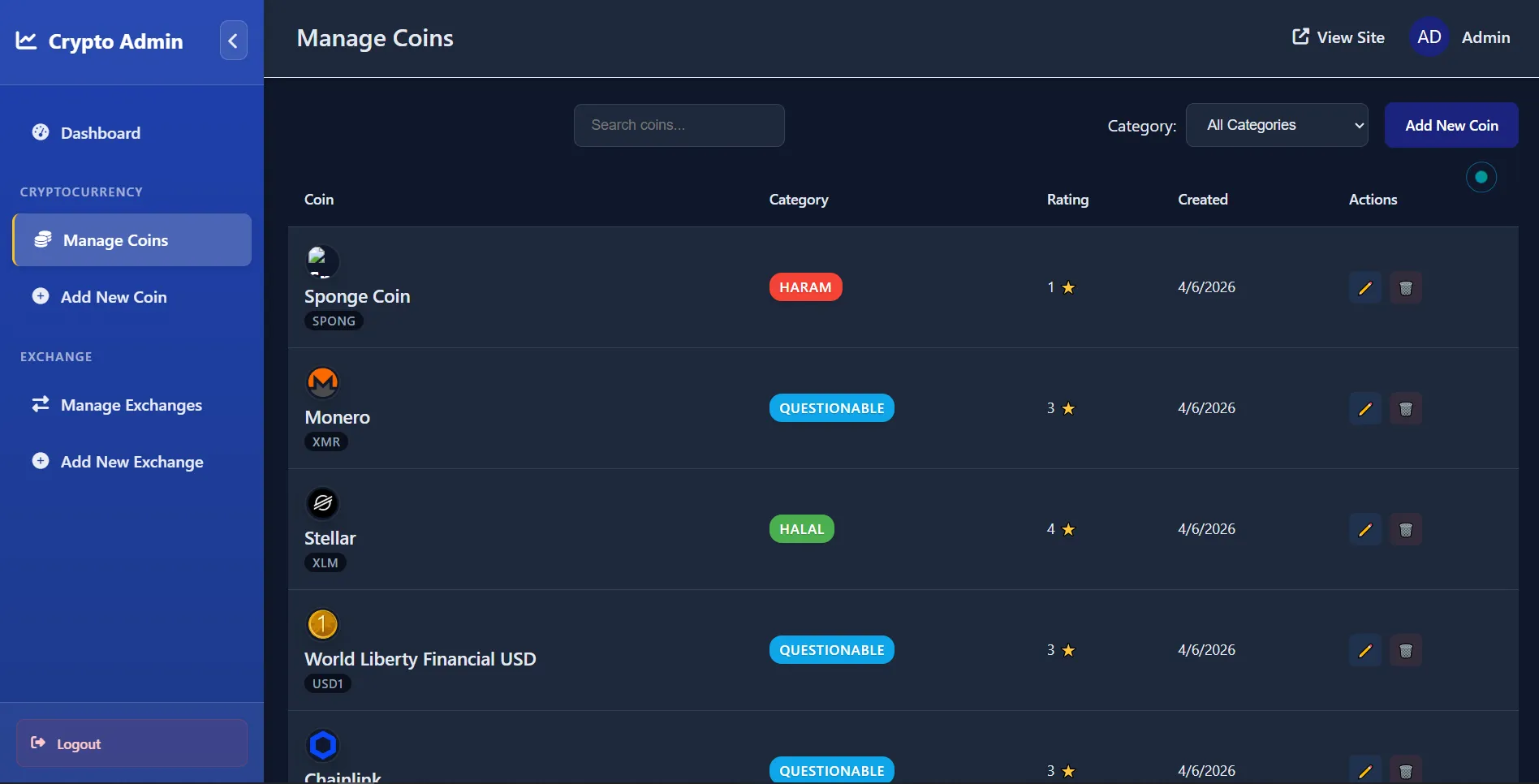Image resolution: width=1539 pixels, height=784 pixels.
Task: Click World Liberty Financial USD name
Action: pos(420,659)
